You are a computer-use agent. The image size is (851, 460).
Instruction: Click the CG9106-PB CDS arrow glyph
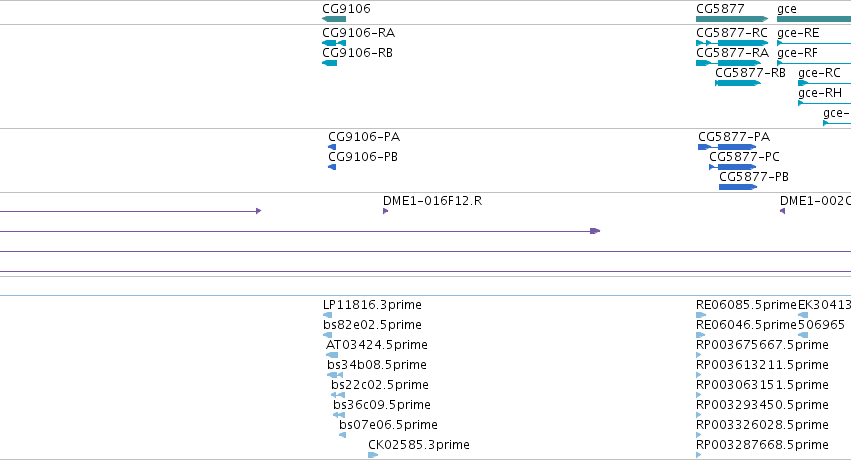click(332, 167)
